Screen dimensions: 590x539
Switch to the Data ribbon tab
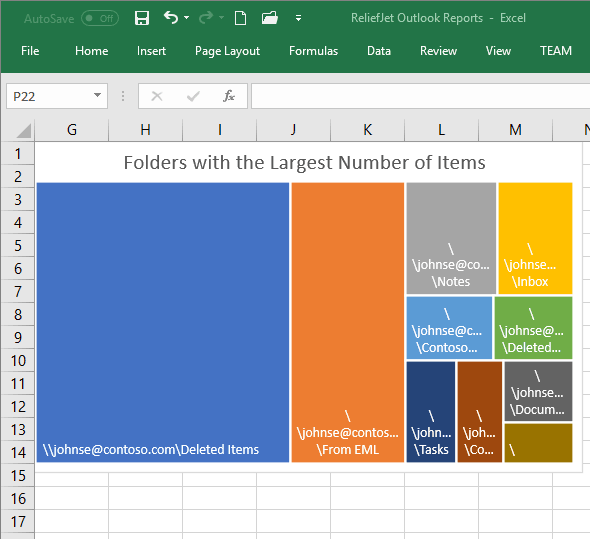[x=379, y=51]
